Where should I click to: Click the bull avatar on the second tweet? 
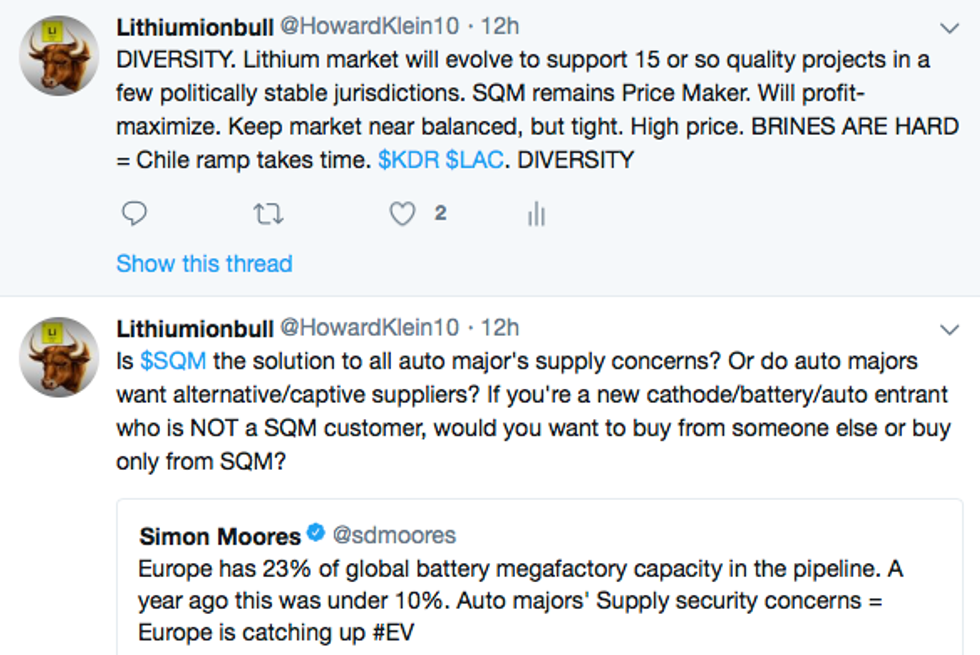point(60,357)
